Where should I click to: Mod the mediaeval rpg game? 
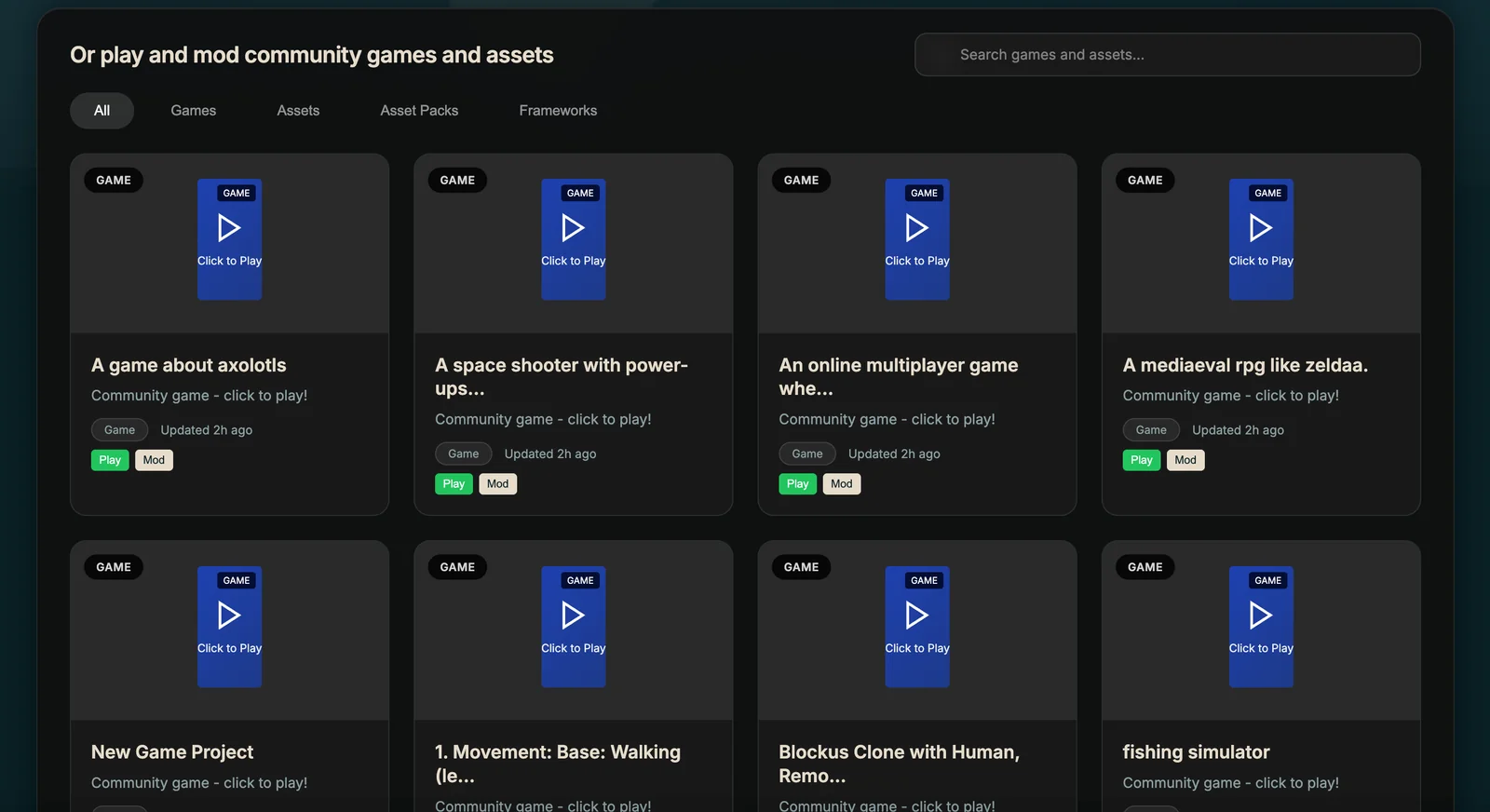pyautogui.click(x=1185, y=460)
